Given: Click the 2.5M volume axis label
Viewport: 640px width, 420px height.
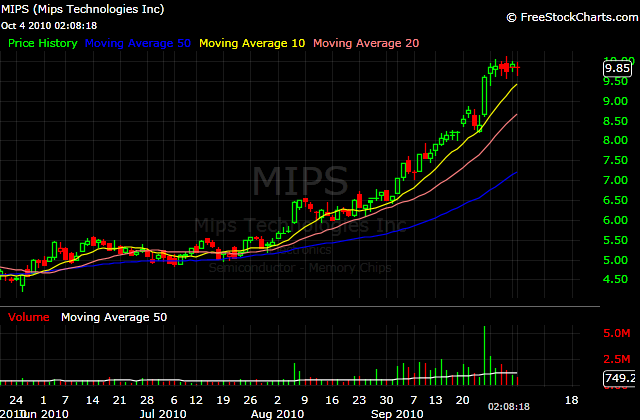Looking at the screenshot, I should coord(617,359).
